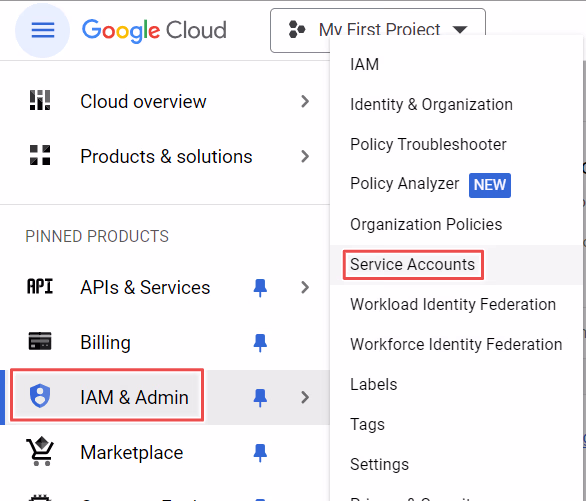The height and width of the screenshot is (501, 586).
Task: Click the Cloud overview dashboard icon
Action: (40, 100)
